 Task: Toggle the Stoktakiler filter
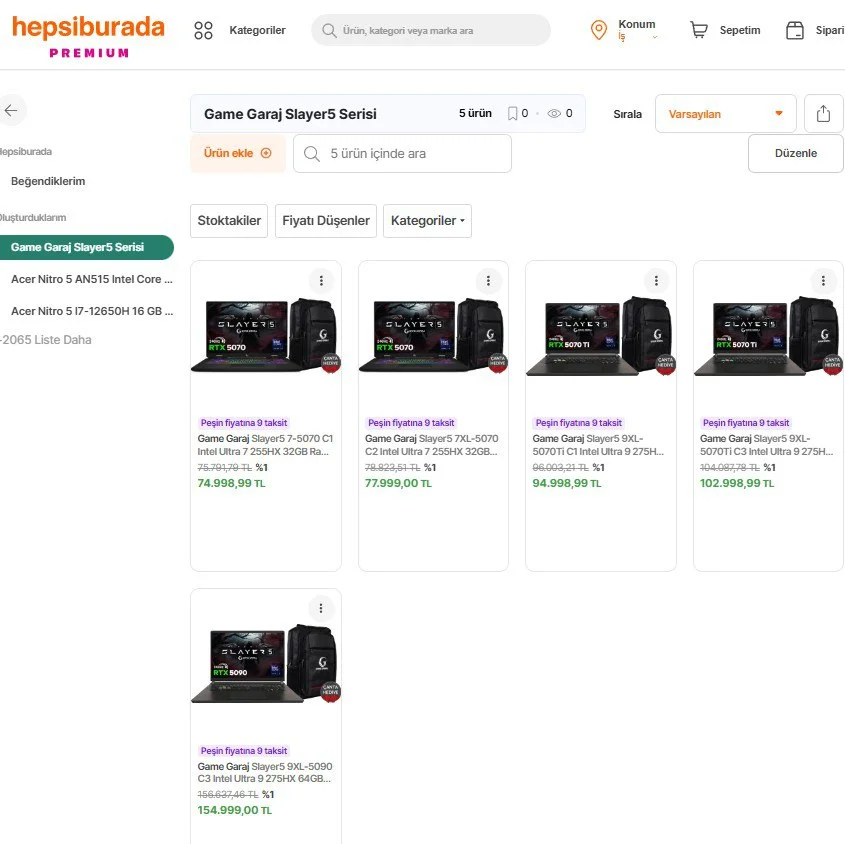click(x=229, y=221)
